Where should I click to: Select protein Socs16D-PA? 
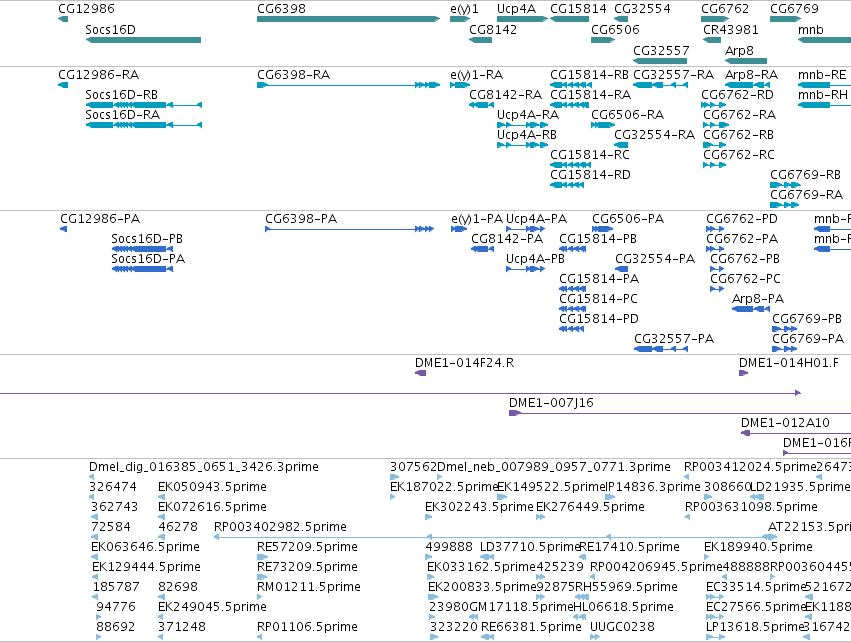coord(142,269)
